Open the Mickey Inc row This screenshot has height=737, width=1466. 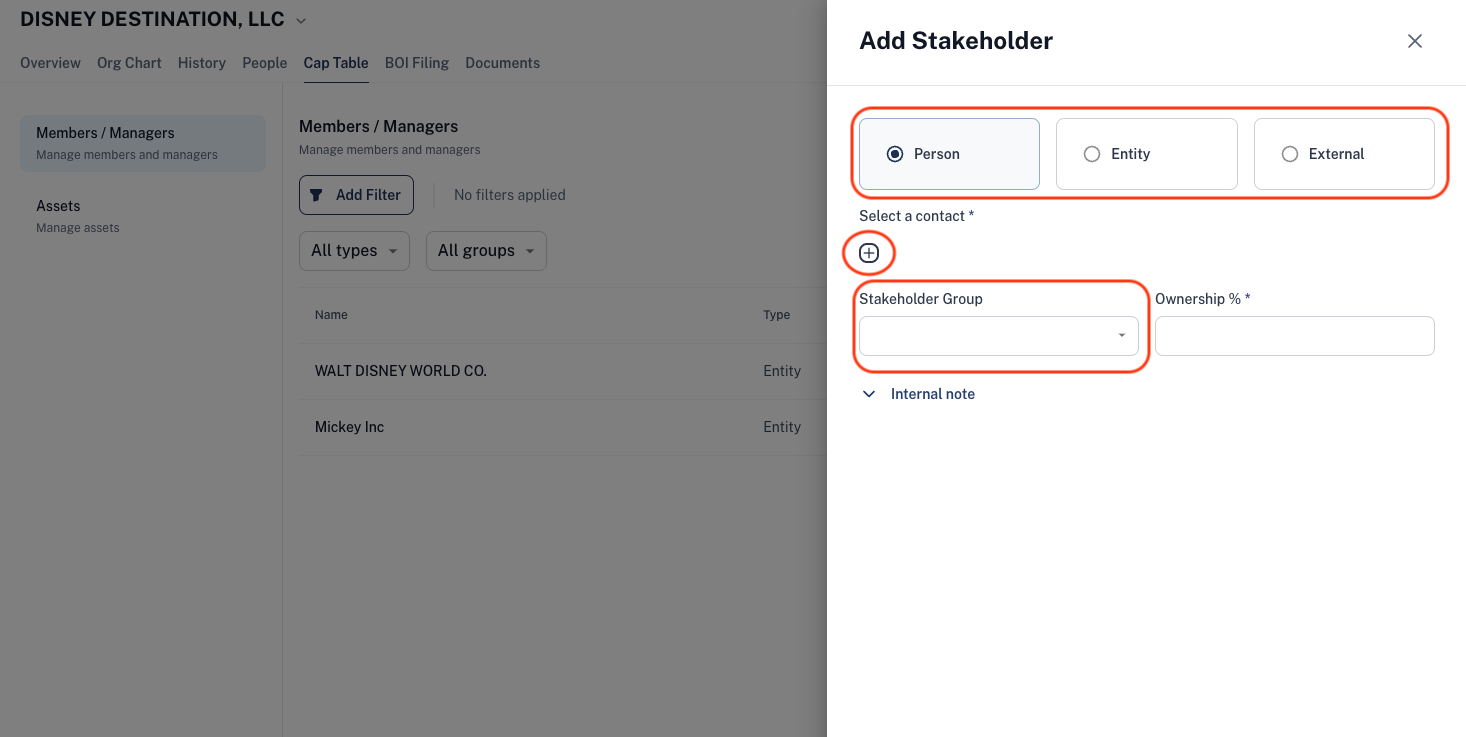pos(563,427)
